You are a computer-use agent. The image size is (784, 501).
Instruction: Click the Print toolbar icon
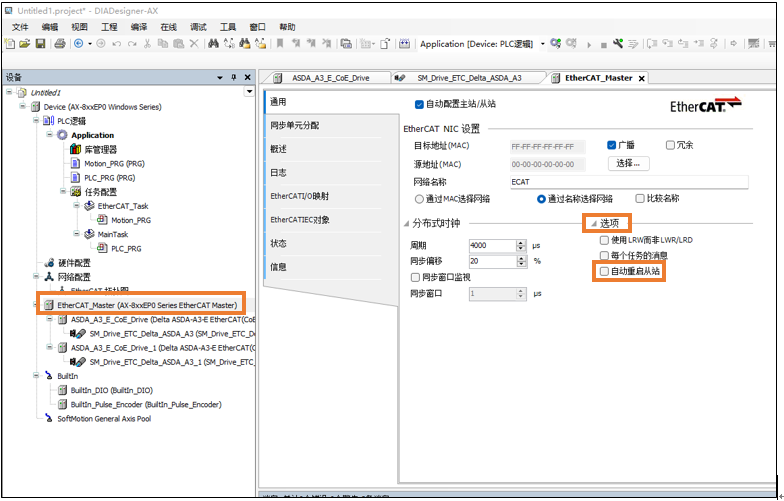click(x=60, y=44)
